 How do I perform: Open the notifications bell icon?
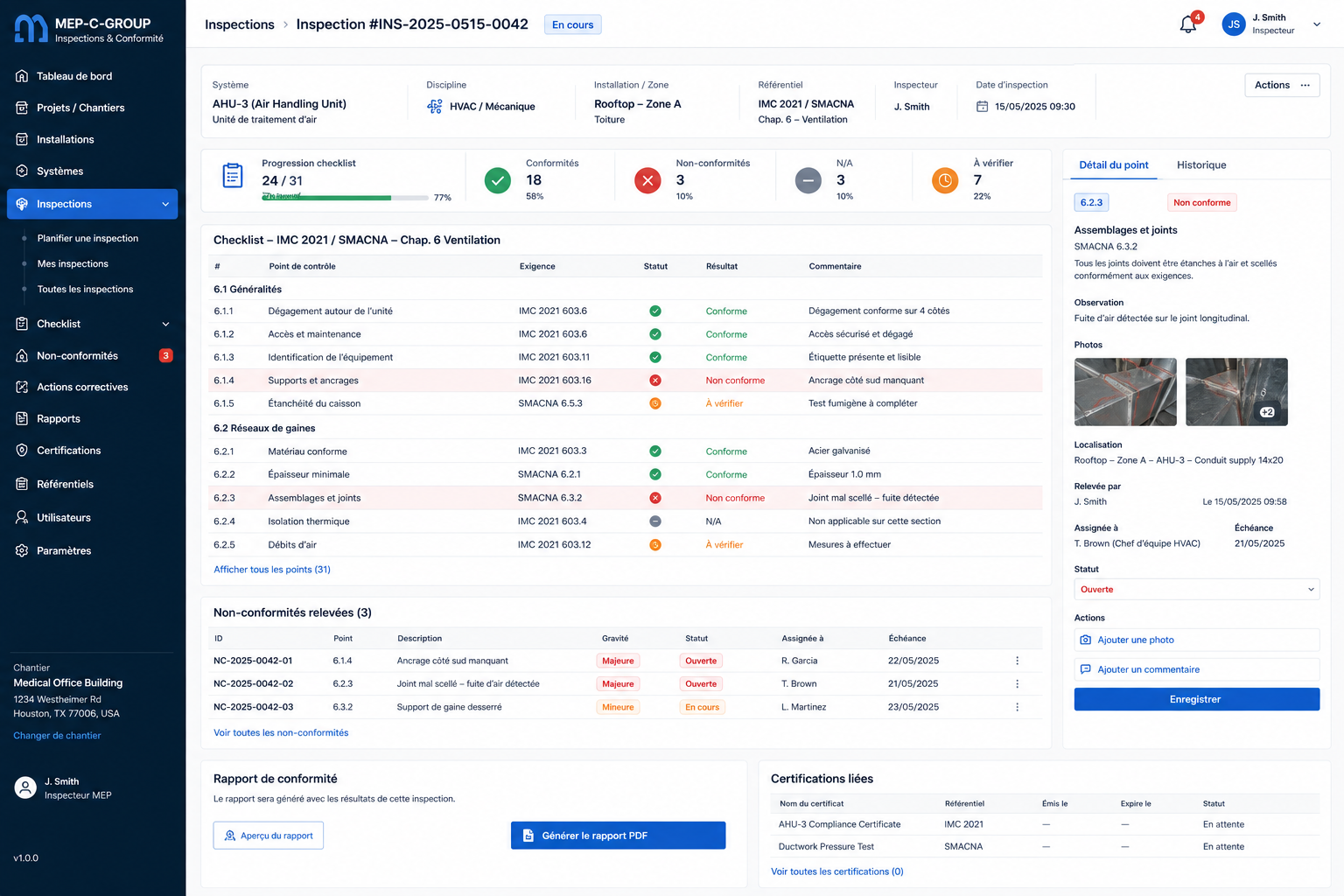(1188, 24)
